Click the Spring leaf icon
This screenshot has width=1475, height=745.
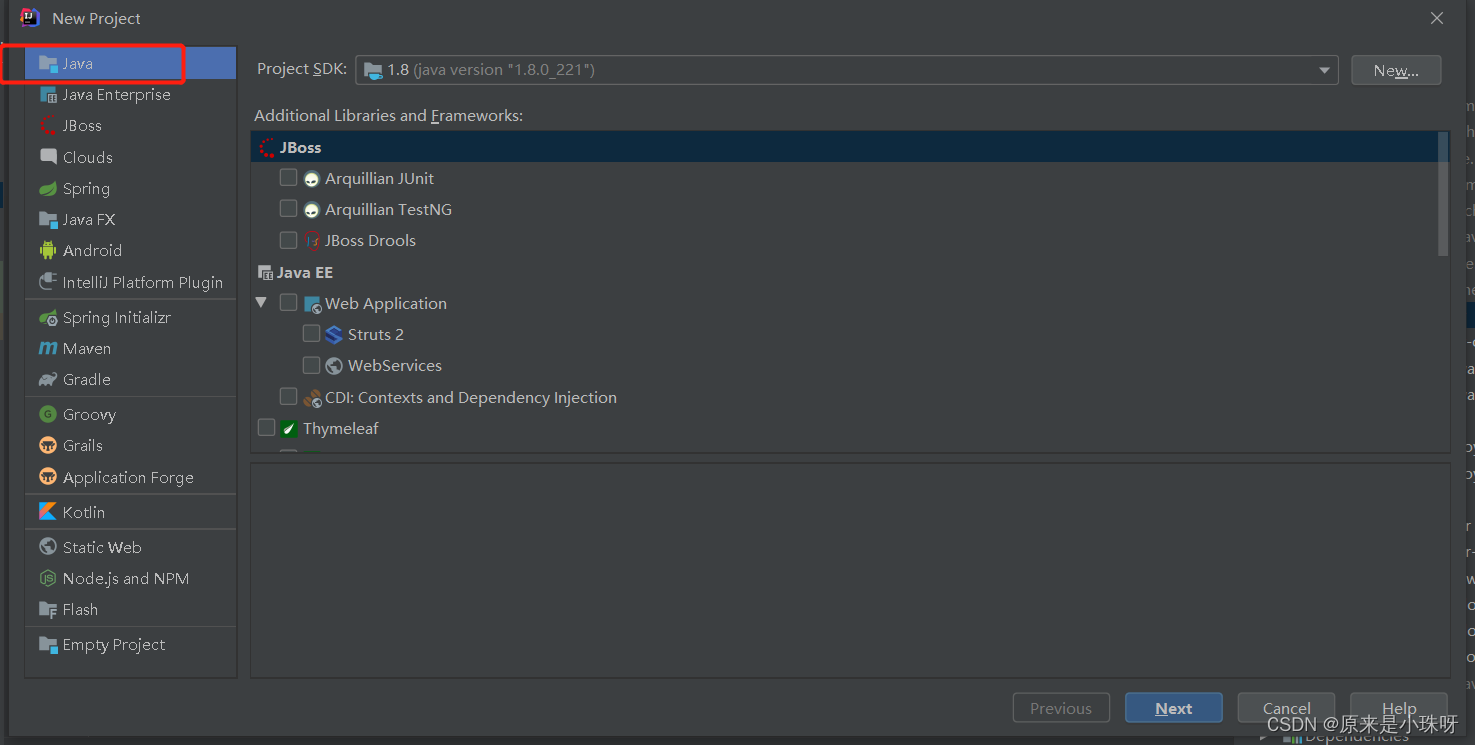pos(47,188)
